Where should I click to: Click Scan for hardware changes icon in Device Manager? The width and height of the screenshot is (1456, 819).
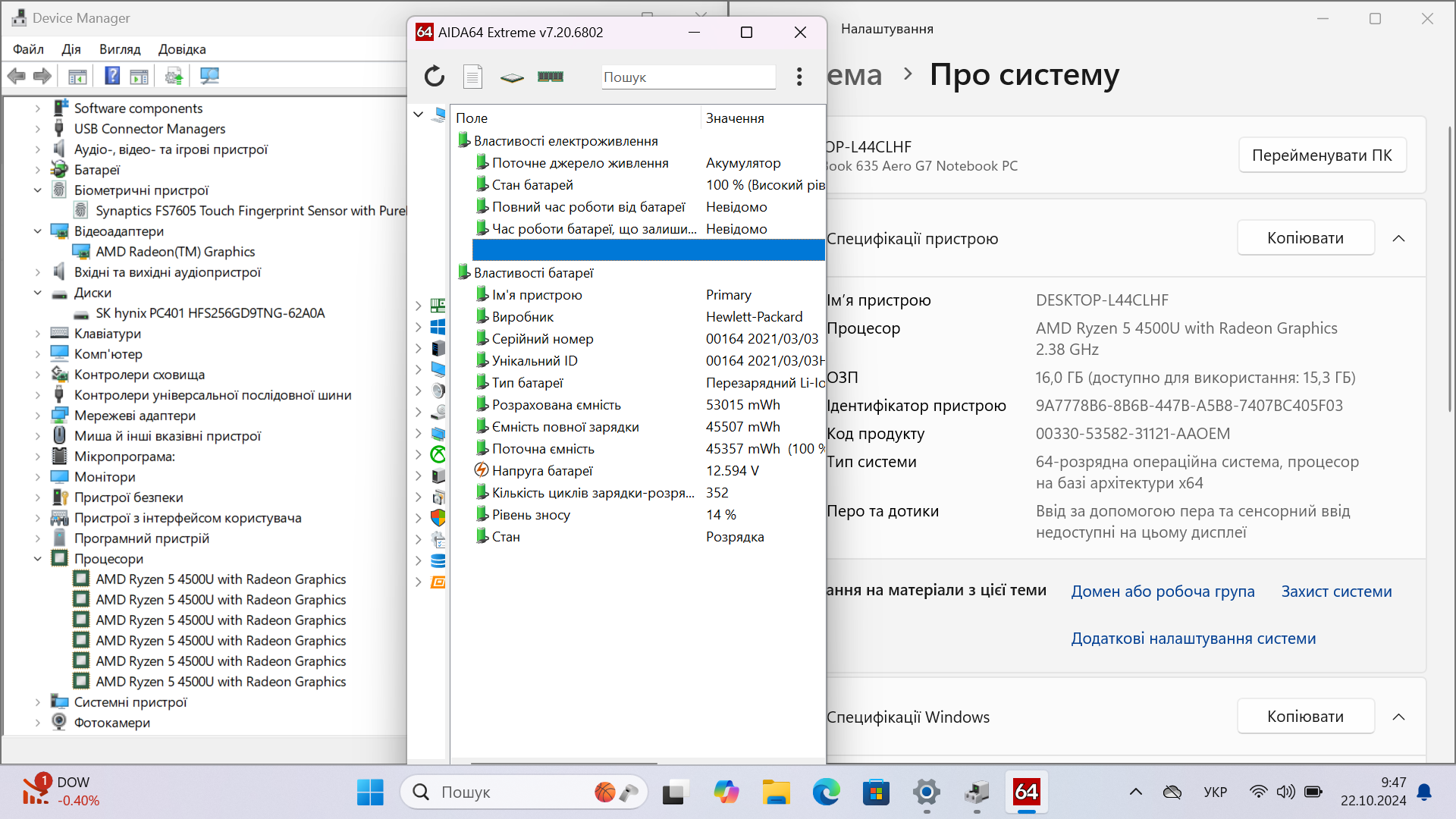209,76
